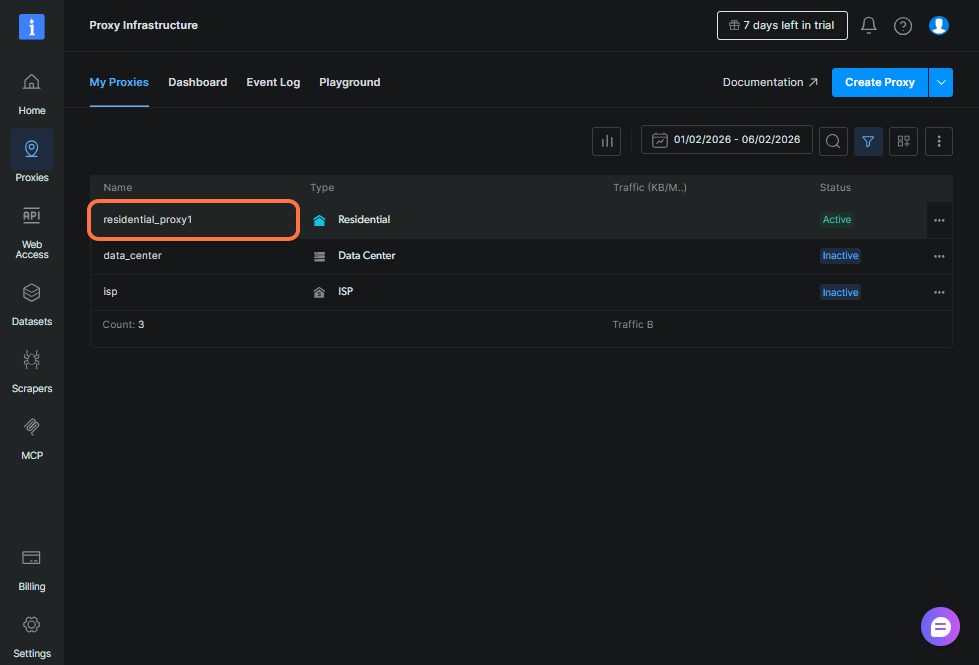Click the Create Proxy button
979x665 pixels.
(880, 82)
